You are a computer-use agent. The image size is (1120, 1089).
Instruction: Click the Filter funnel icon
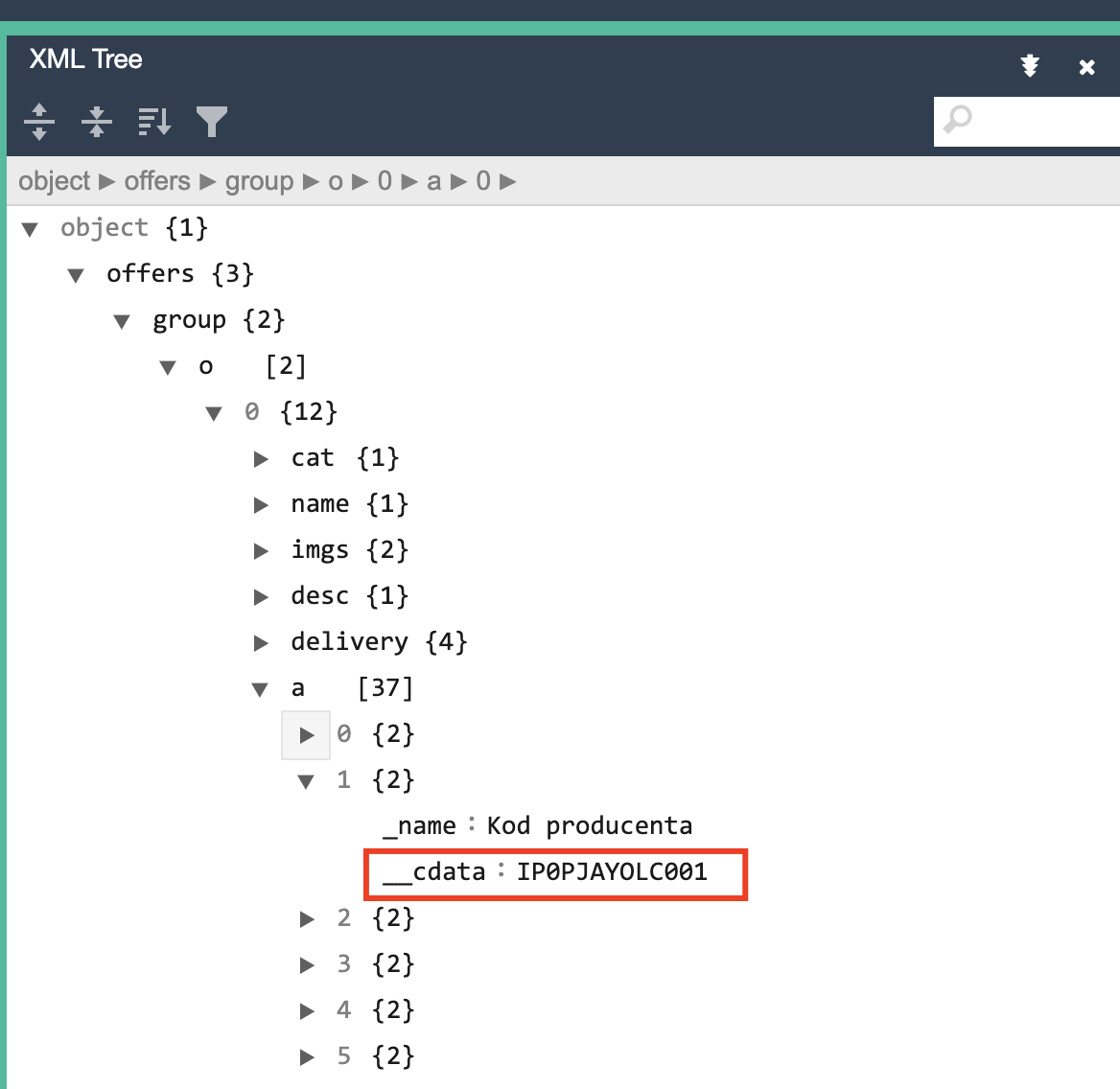[x=211, y=122]
